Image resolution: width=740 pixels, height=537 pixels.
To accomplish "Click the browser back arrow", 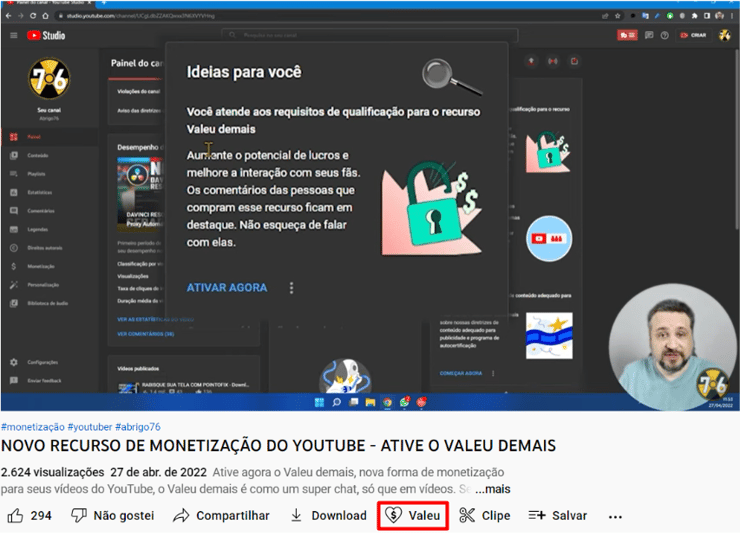I will point(8,16).
